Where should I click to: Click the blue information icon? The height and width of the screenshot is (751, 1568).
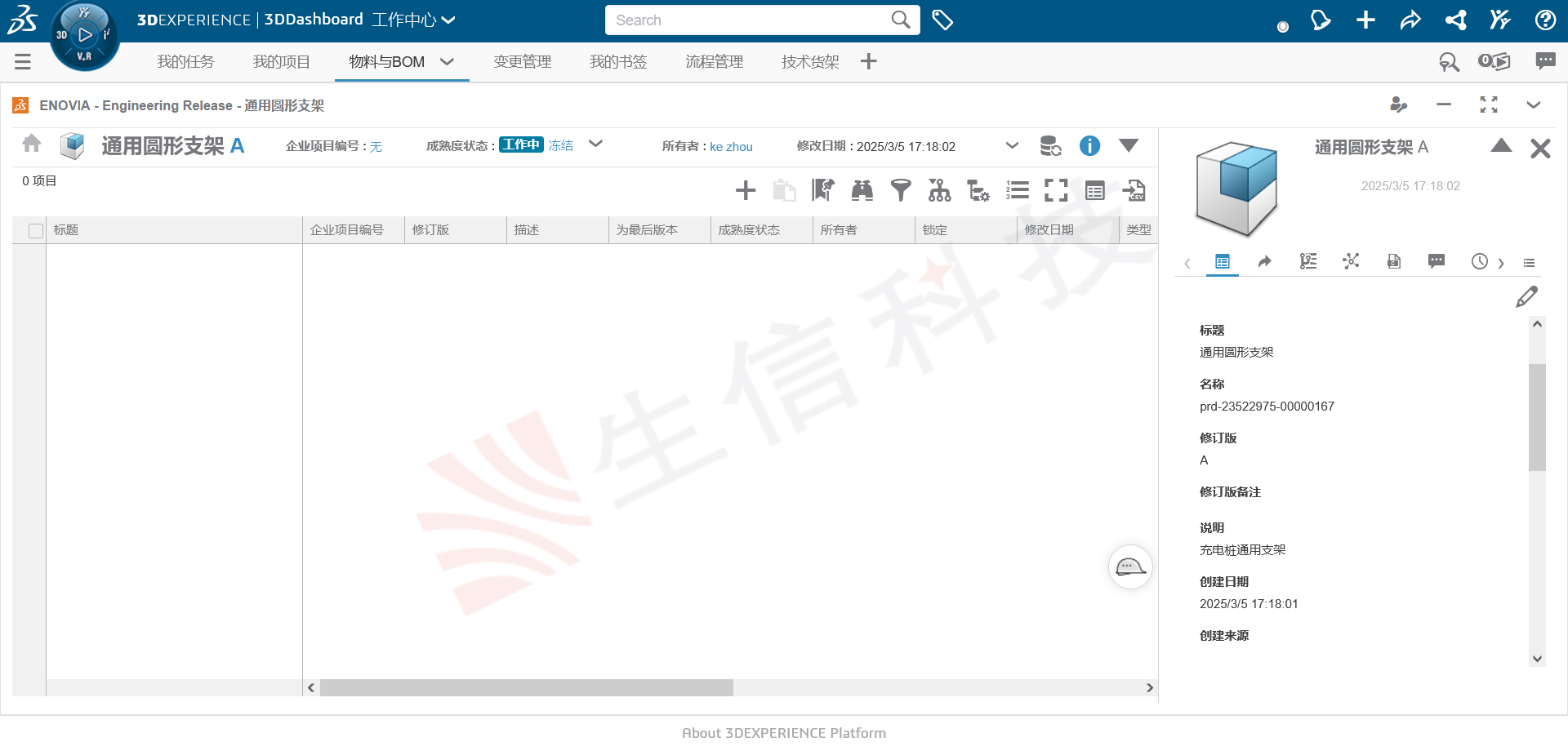coord(1089,145)
